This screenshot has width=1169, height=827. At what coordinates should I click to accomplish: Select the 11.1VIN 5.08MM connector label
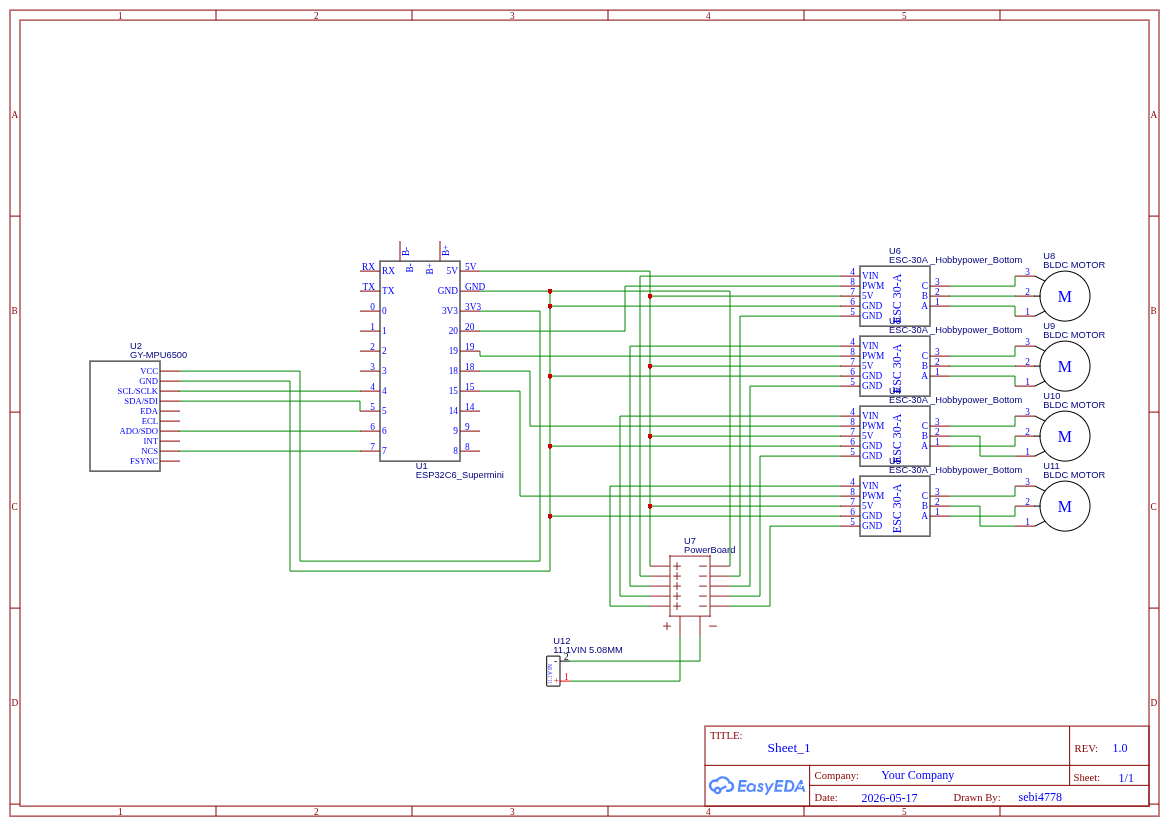[x=587, y=650]
